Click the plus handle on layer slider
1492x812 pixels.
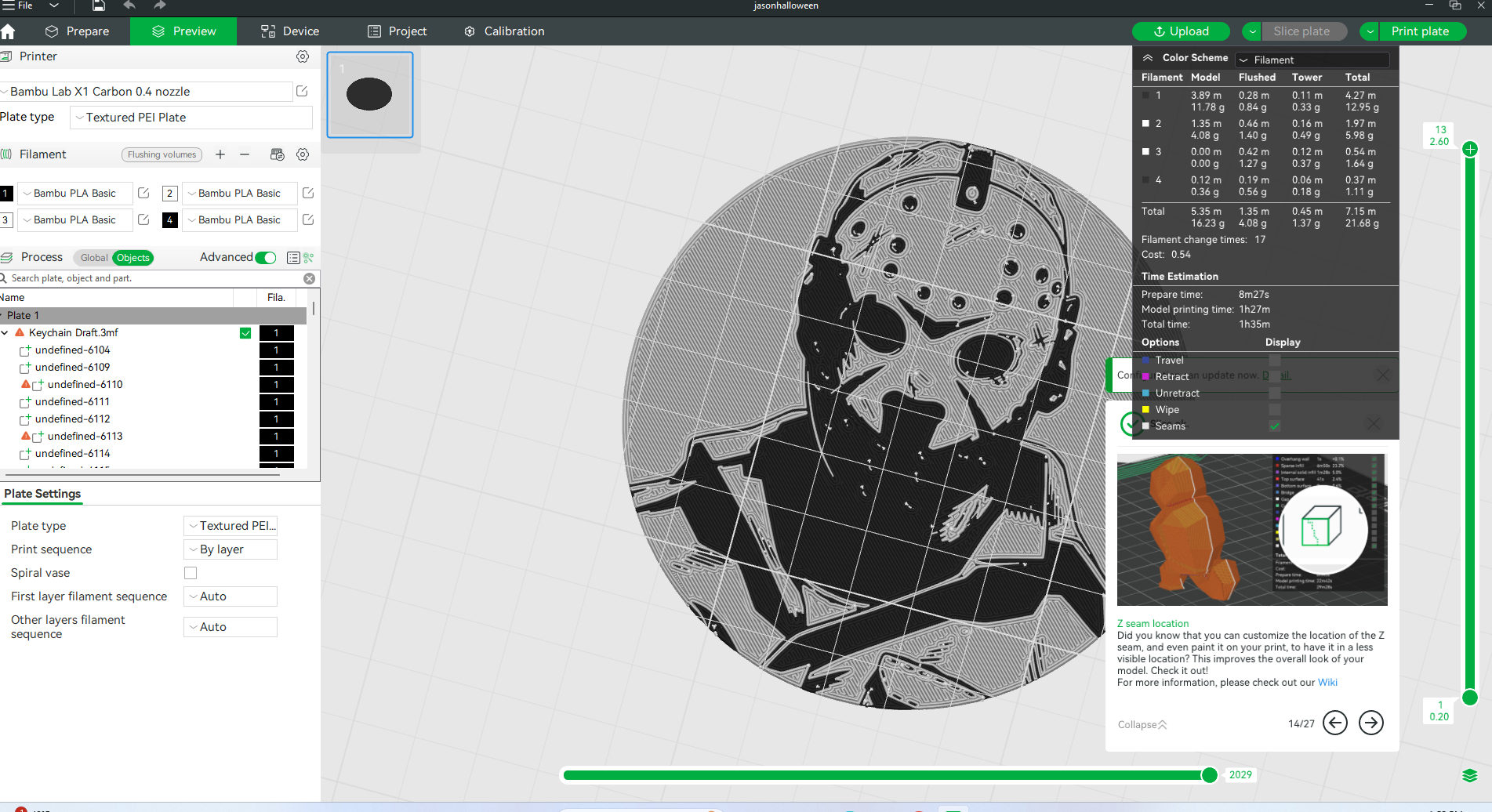tap(1470, 149)
